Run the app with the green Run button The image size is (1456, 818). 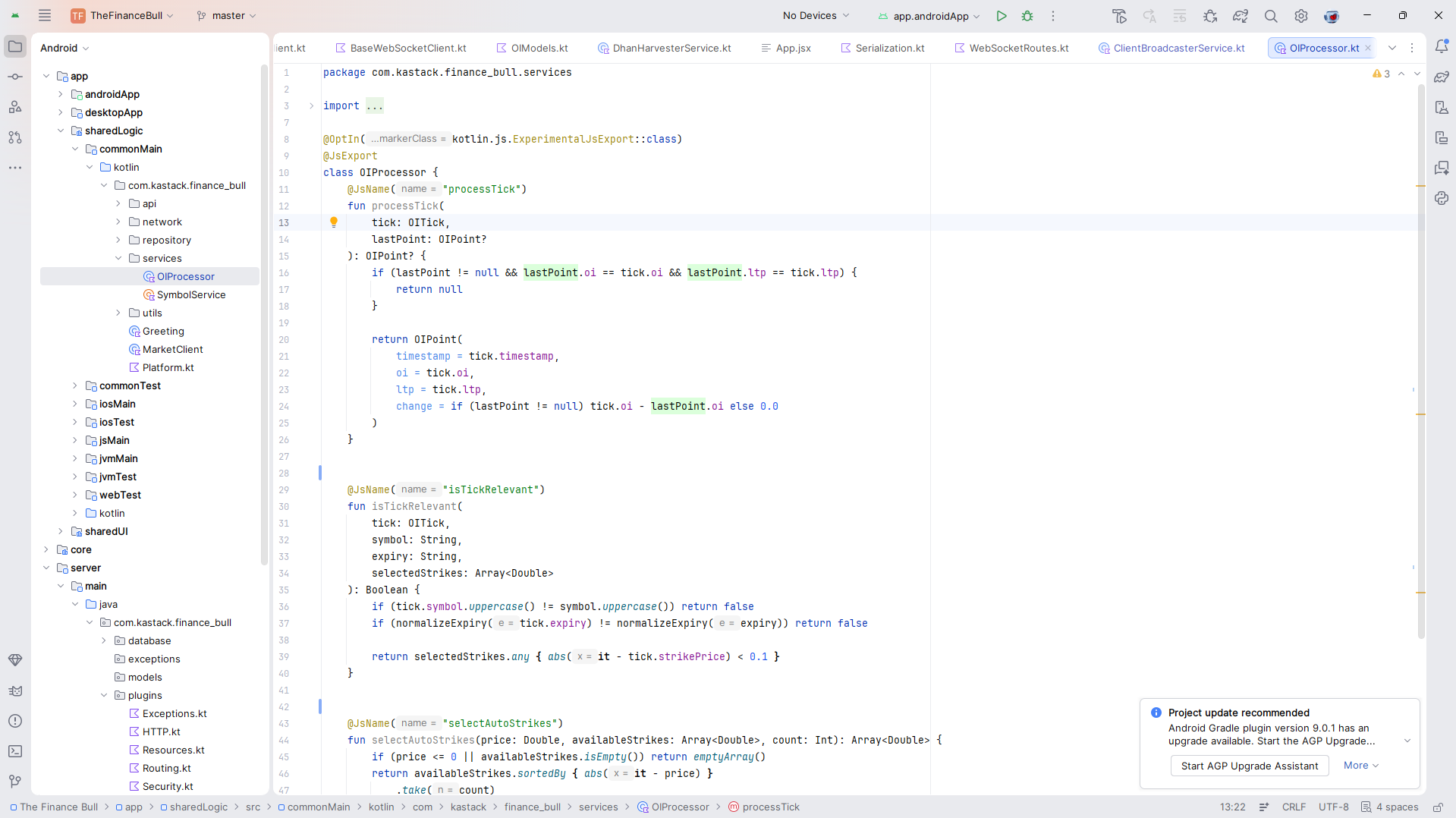pos(1002,16)
